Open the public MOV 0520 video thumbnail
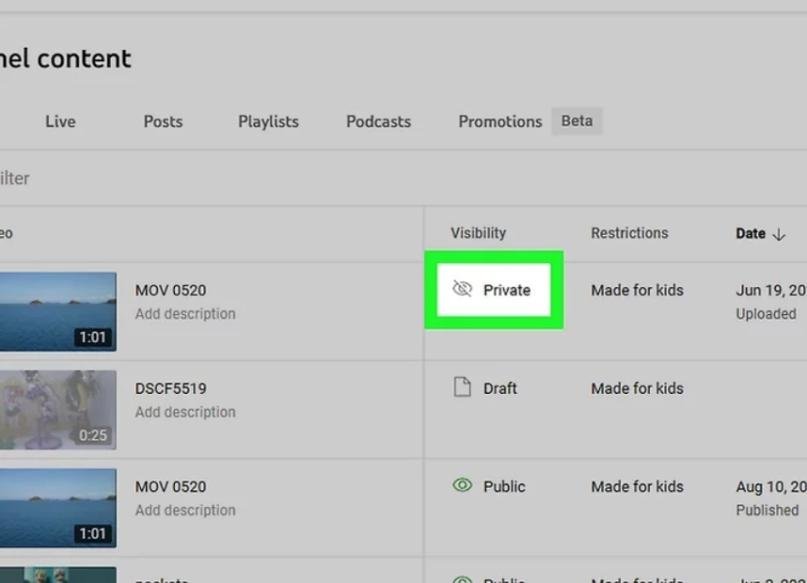The height and width of the screenshot is (583, 807). point(56,507)
